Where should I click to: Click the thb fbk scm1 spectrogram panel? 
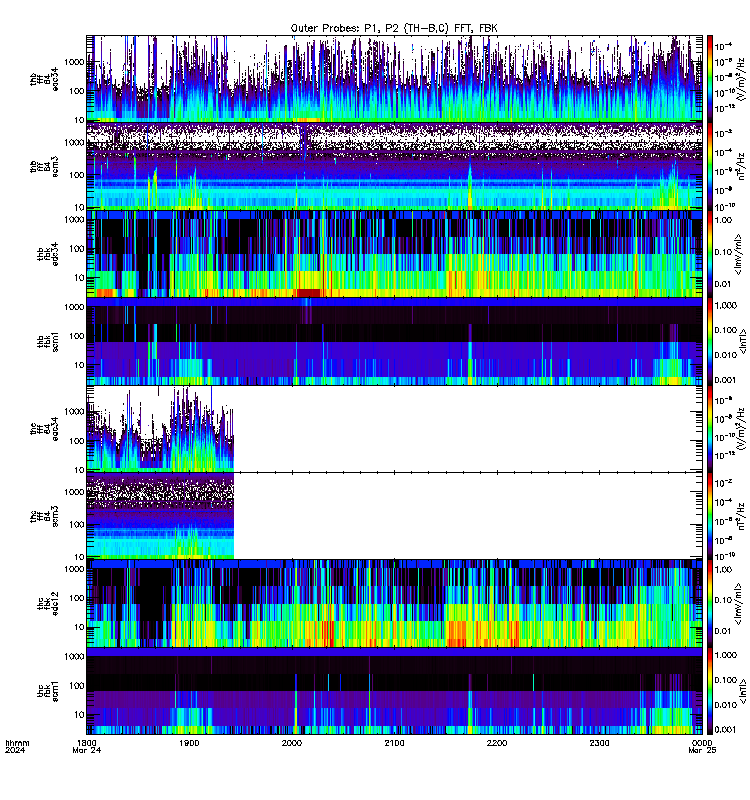tap(394, 341)
